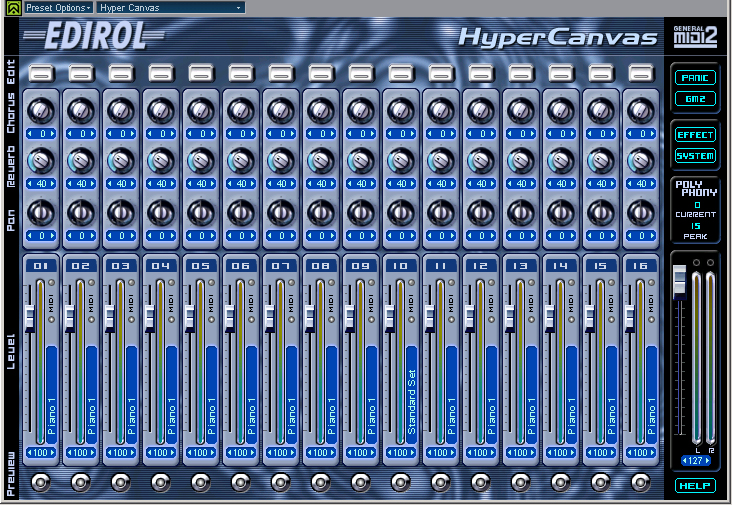The width and height of the screenshot is (732, 505).
Task: Toggle the upper MIDI indicator on channel 01
Action: coord(51,283)
